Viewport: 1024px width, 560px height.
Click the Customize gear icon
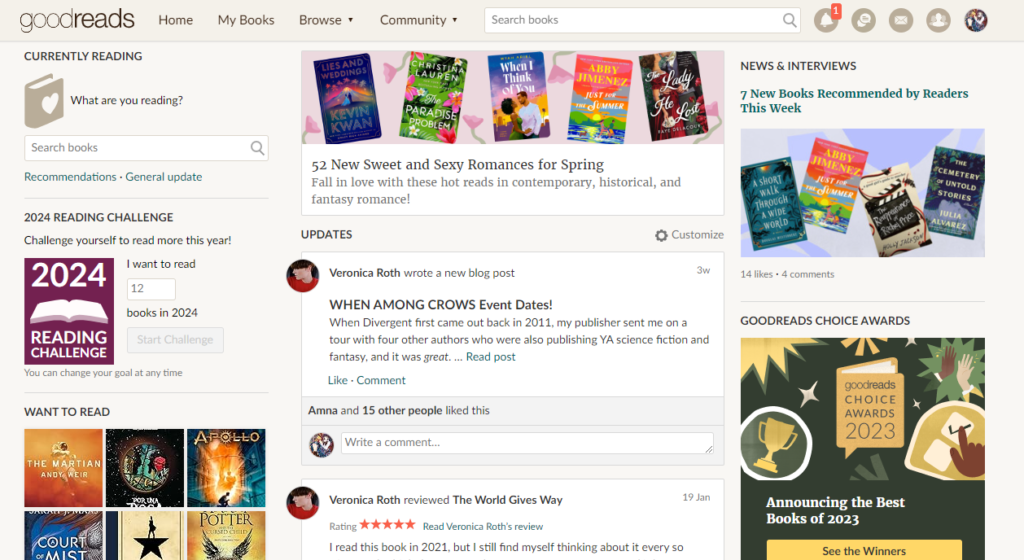(661, 235)
